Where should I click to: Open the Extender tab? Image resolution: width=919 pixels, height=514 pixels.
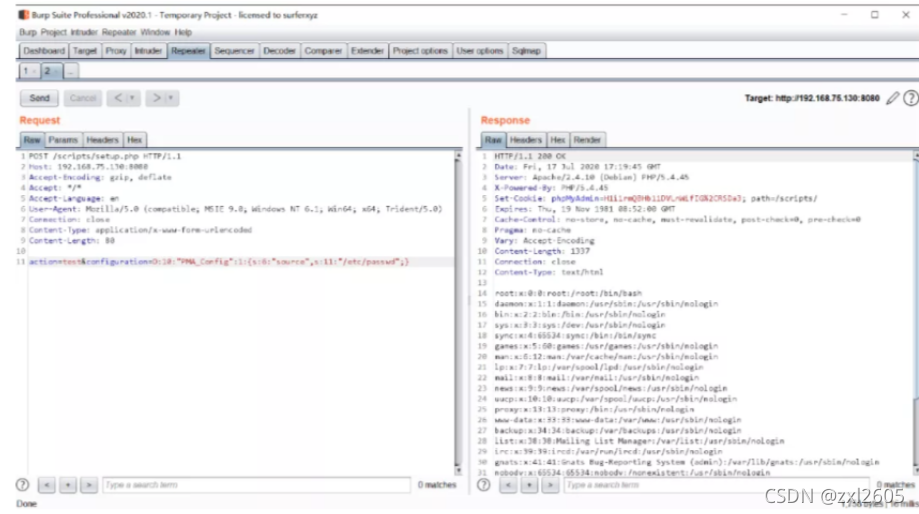(x=367, y=51)
